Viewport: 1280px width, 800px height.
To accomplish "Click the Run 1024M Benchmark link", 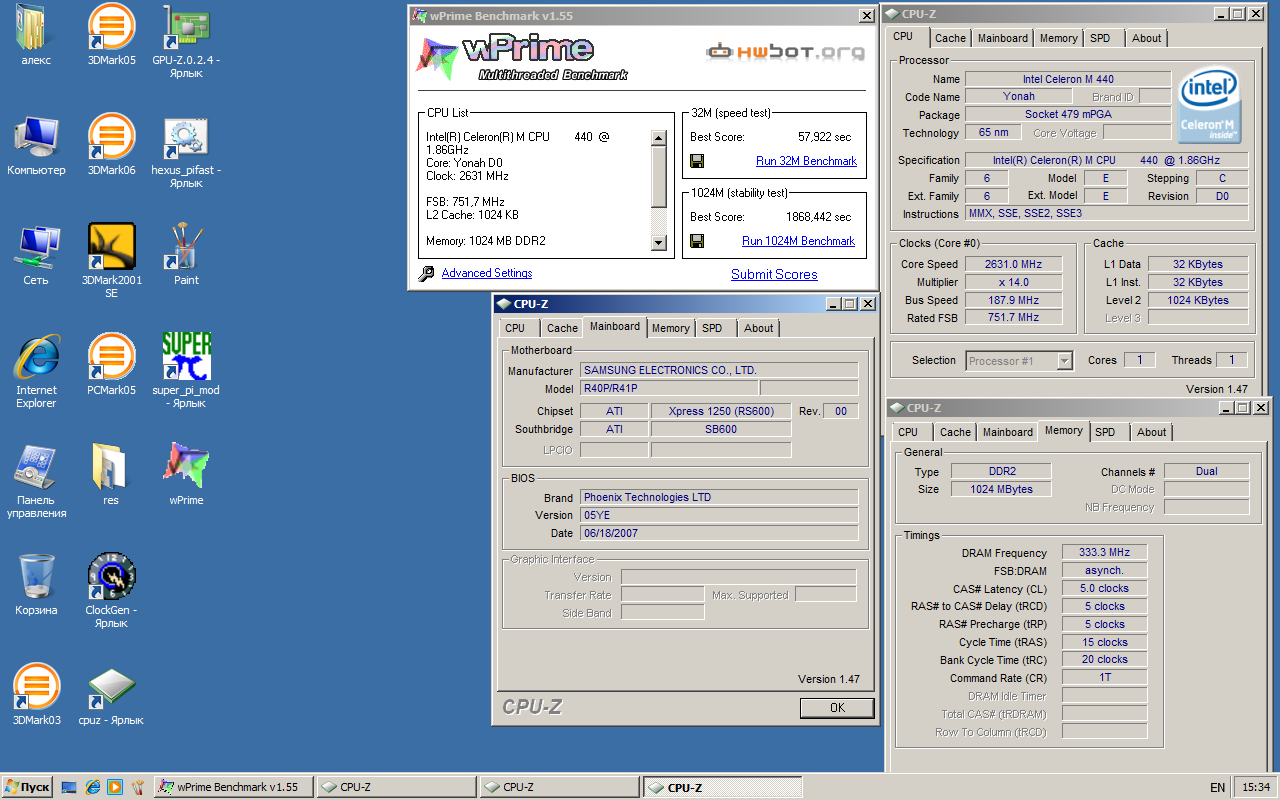I will click(798, 241).
